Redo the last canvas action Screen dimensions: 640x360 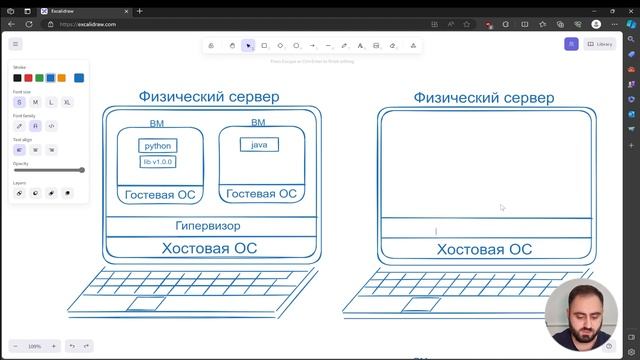86,346
